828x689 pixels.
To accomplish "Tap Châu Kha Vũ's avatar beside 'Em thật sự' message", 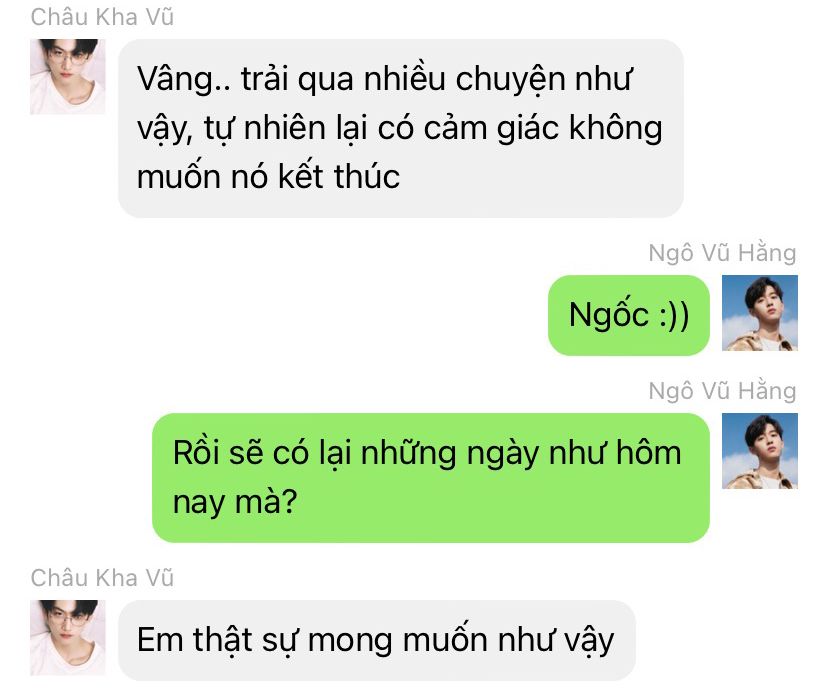I will (68, 637).
